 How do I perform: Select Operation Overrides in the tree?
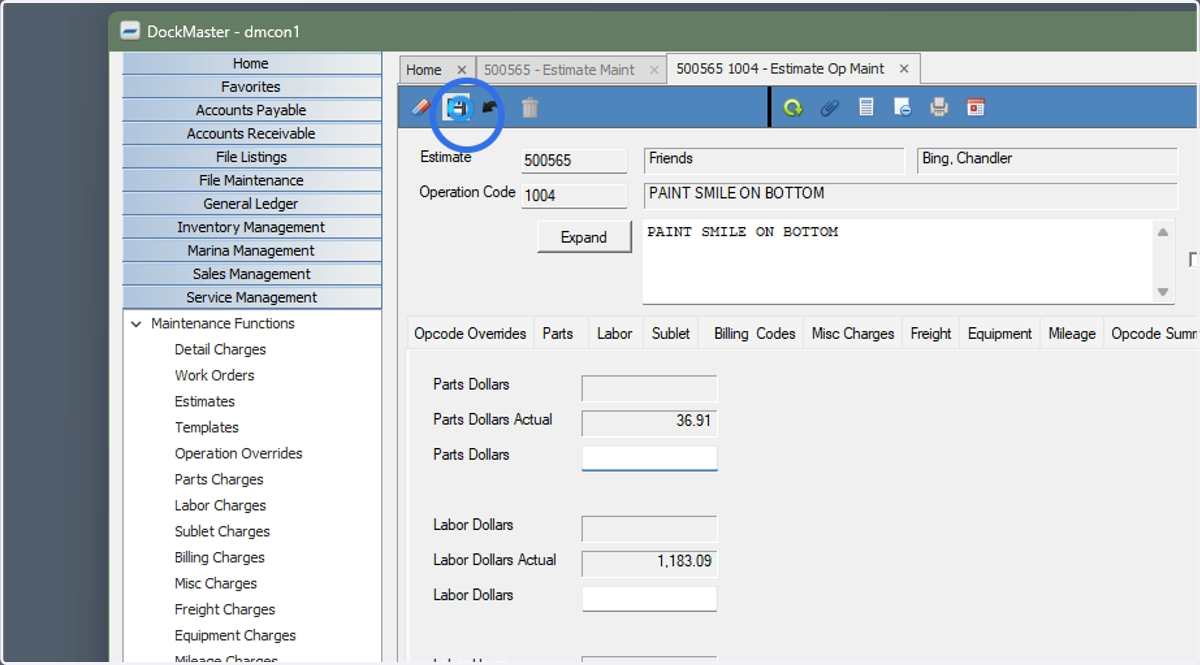(238, 454)
